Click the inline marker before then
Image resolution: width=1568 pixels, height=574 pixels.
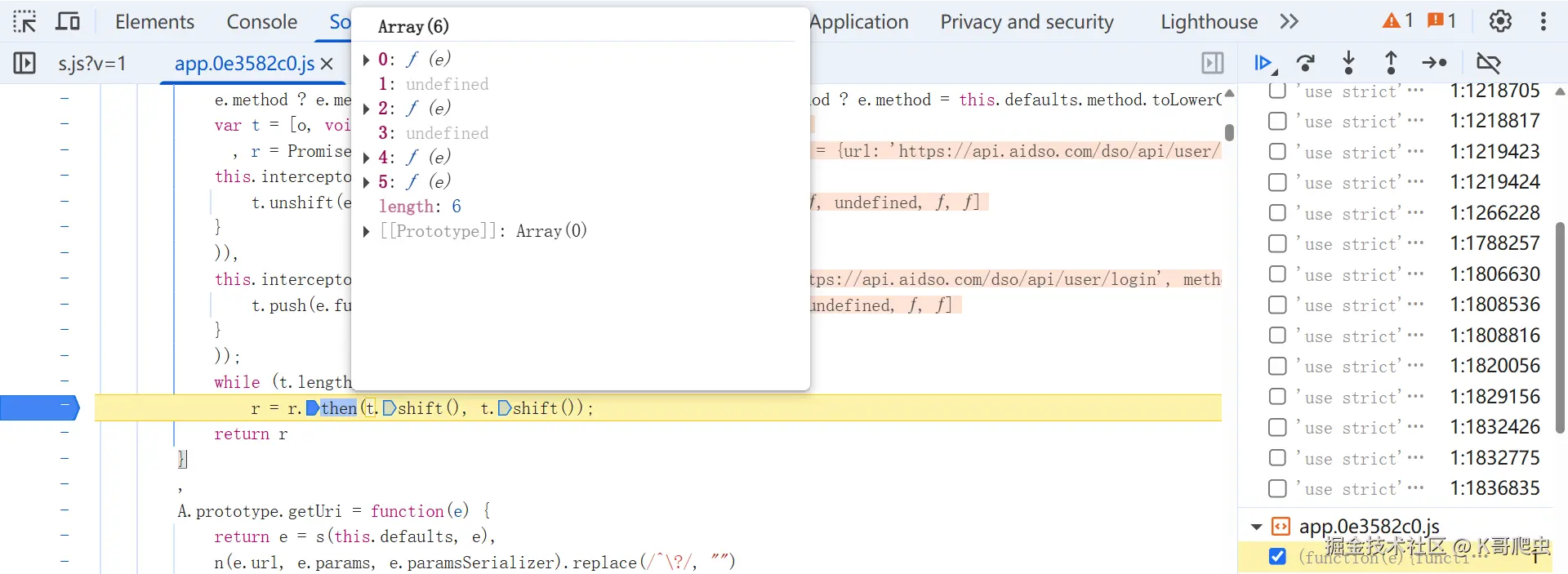313,408
